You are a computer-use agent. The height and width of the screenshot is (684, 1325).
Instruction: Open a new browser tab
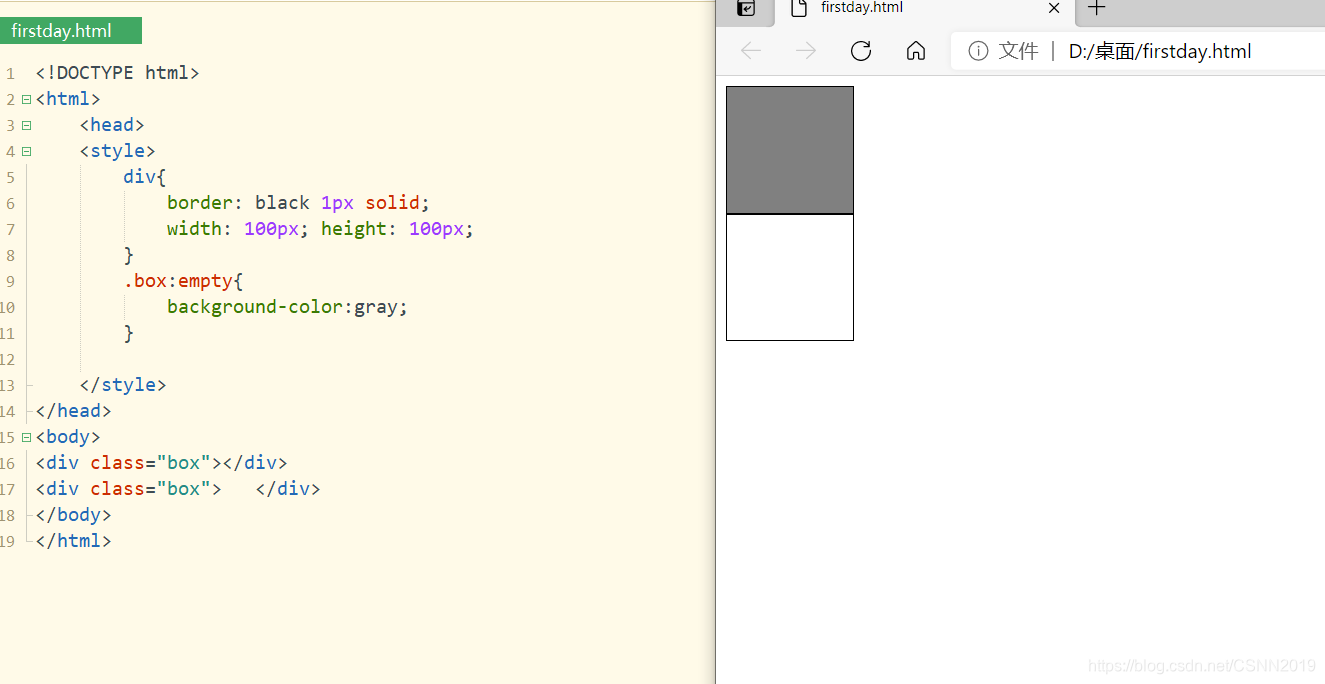coord(1097,8)
